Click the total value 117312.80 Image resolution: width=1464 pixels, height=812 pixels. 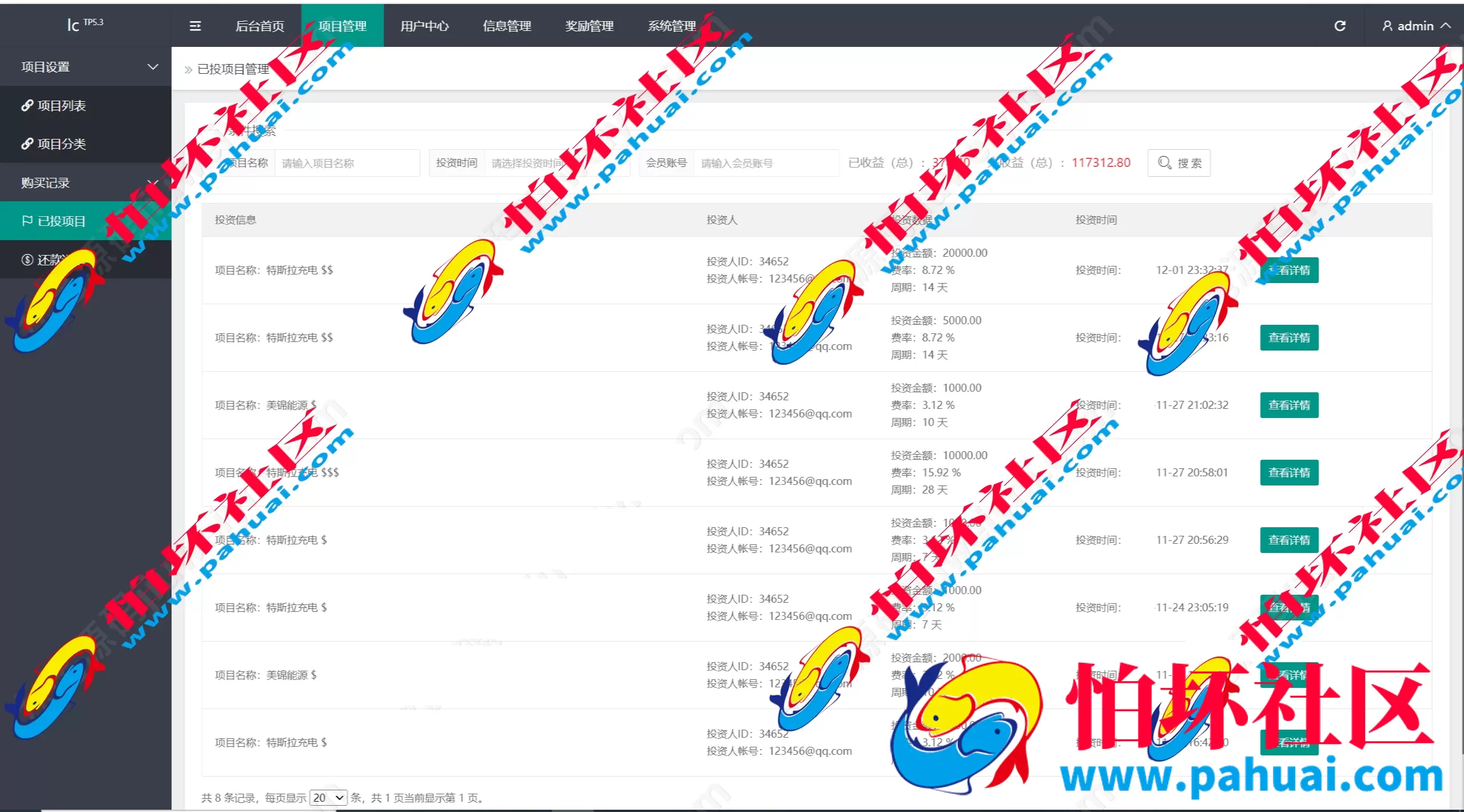coord(1101,162)
